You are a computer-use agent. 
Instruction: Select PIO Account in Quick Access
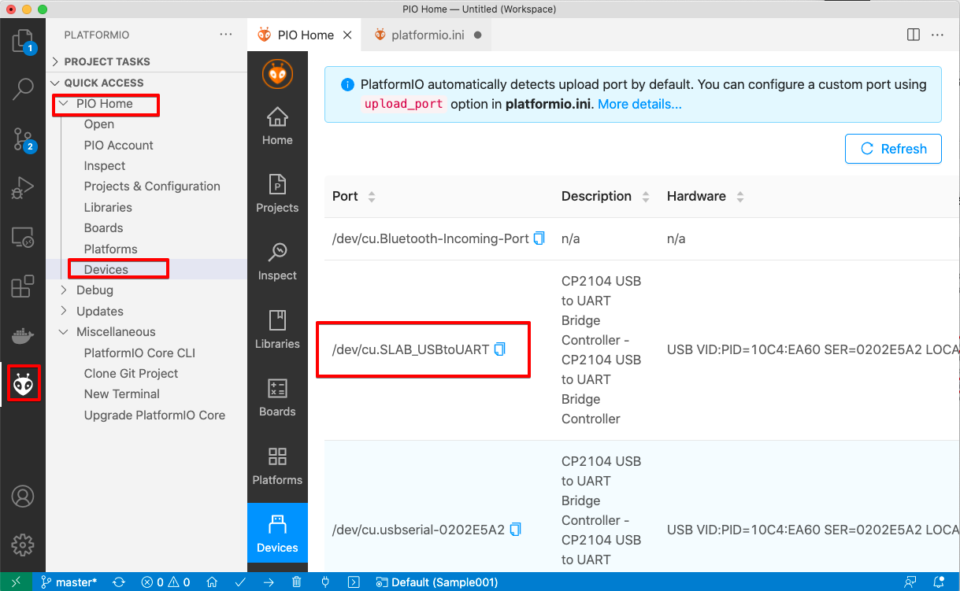[119, 145]
